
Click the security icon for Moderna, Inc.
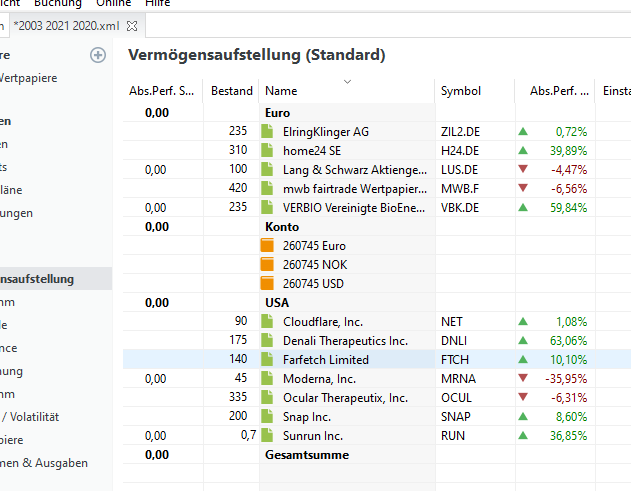267,378
